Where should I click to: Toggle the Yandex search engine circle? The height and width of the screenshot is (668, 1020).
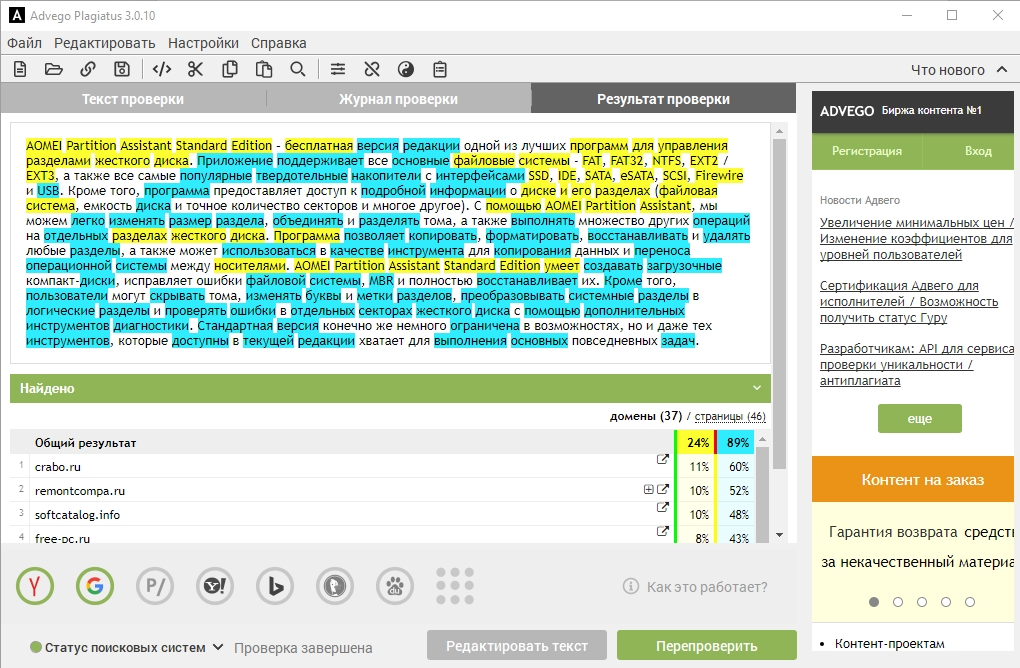[35, 586]
